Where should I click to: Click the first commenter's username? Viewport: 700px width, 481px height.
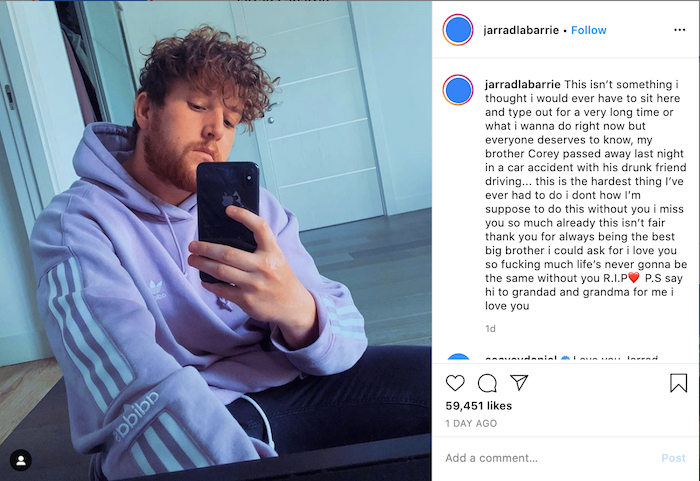(521, 358)
